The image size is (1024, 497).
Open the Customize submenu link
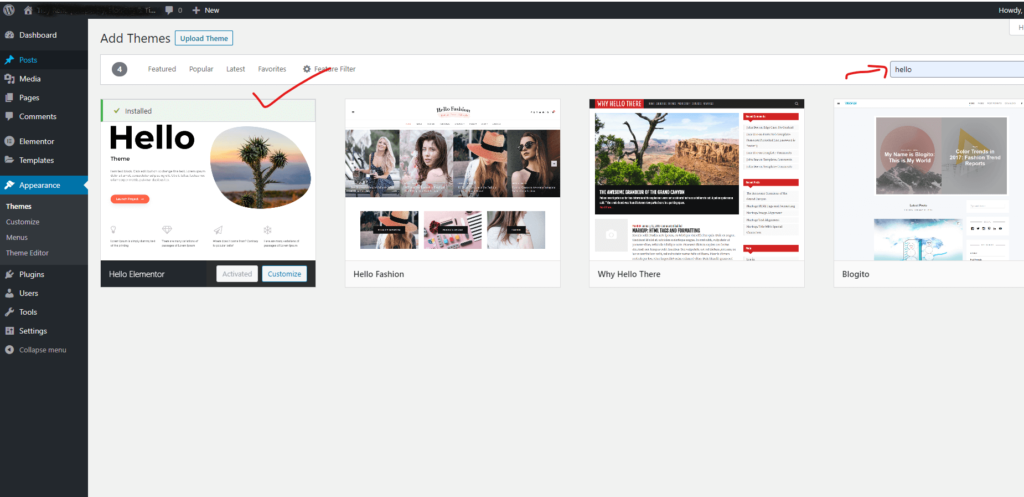tap(23, 222)
